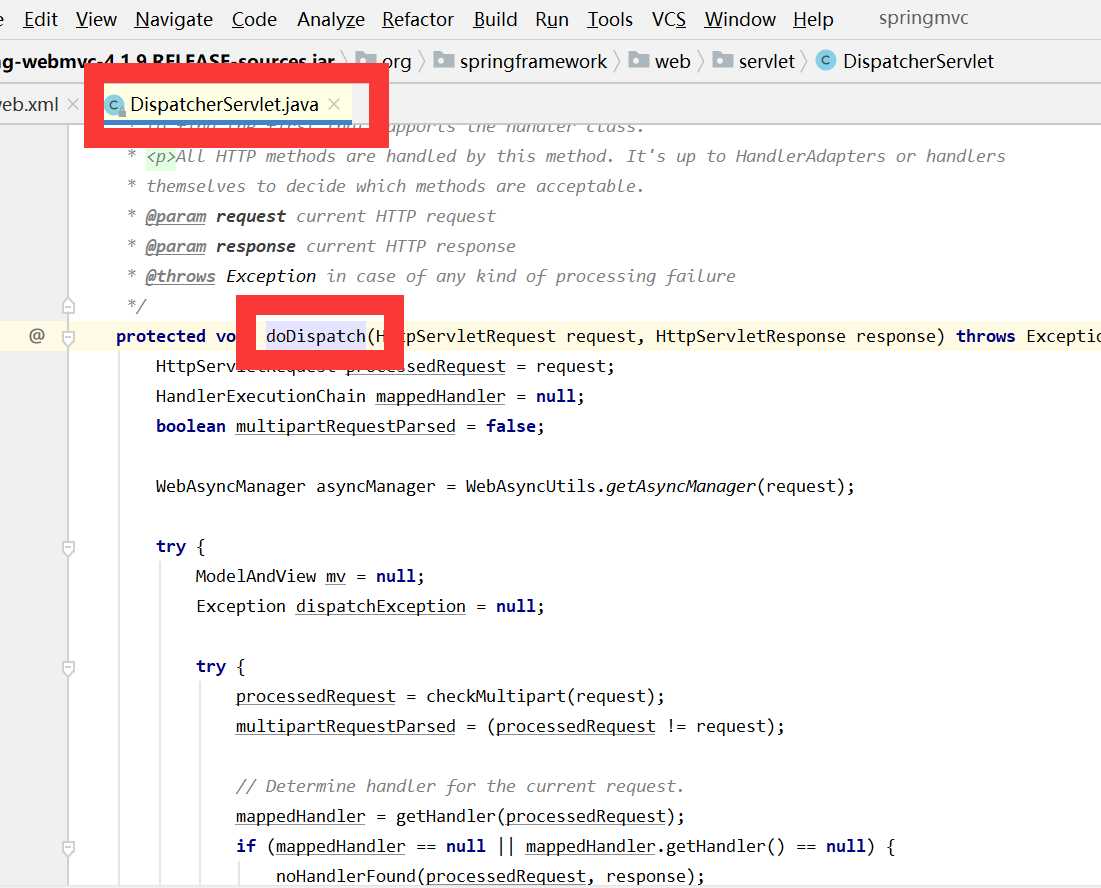
Task: Open the Navigate menu
Action: click(173, 20)
